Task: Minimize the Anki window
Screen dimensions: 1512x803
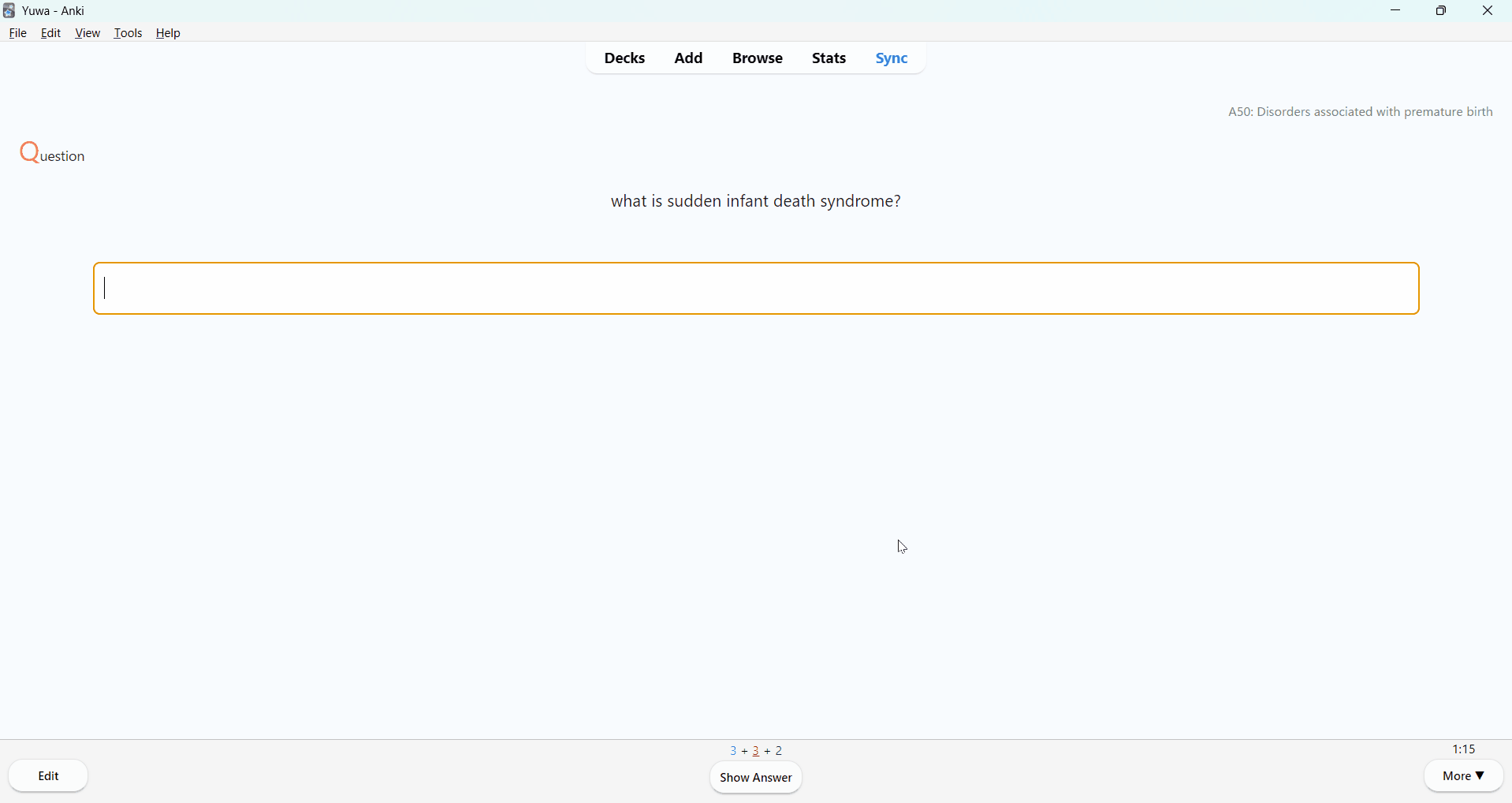Action: [x=1396, y=11]
